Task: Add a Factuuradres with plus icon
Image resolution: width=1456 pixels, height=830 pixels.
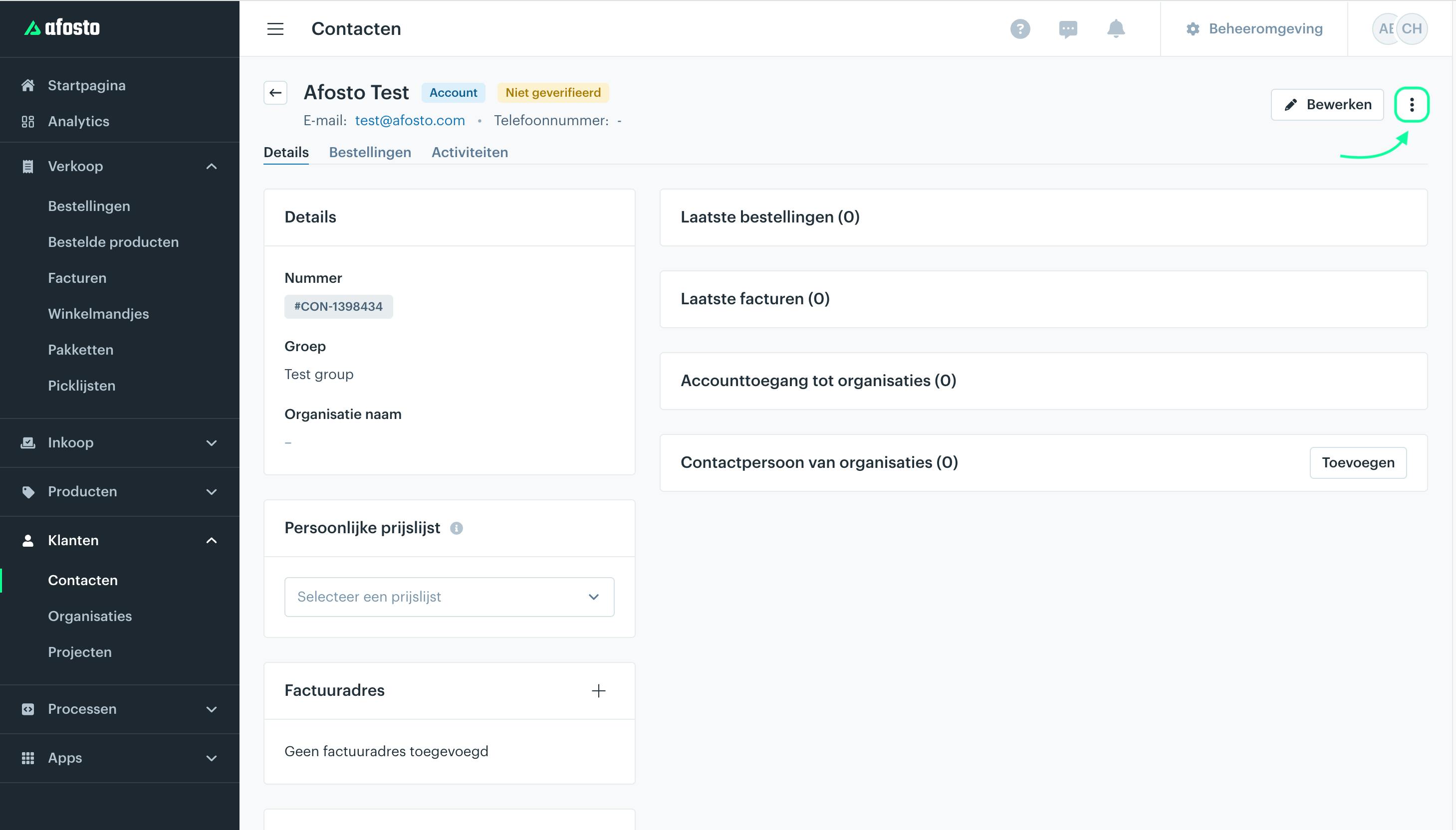Action: (x=598, y=691)
